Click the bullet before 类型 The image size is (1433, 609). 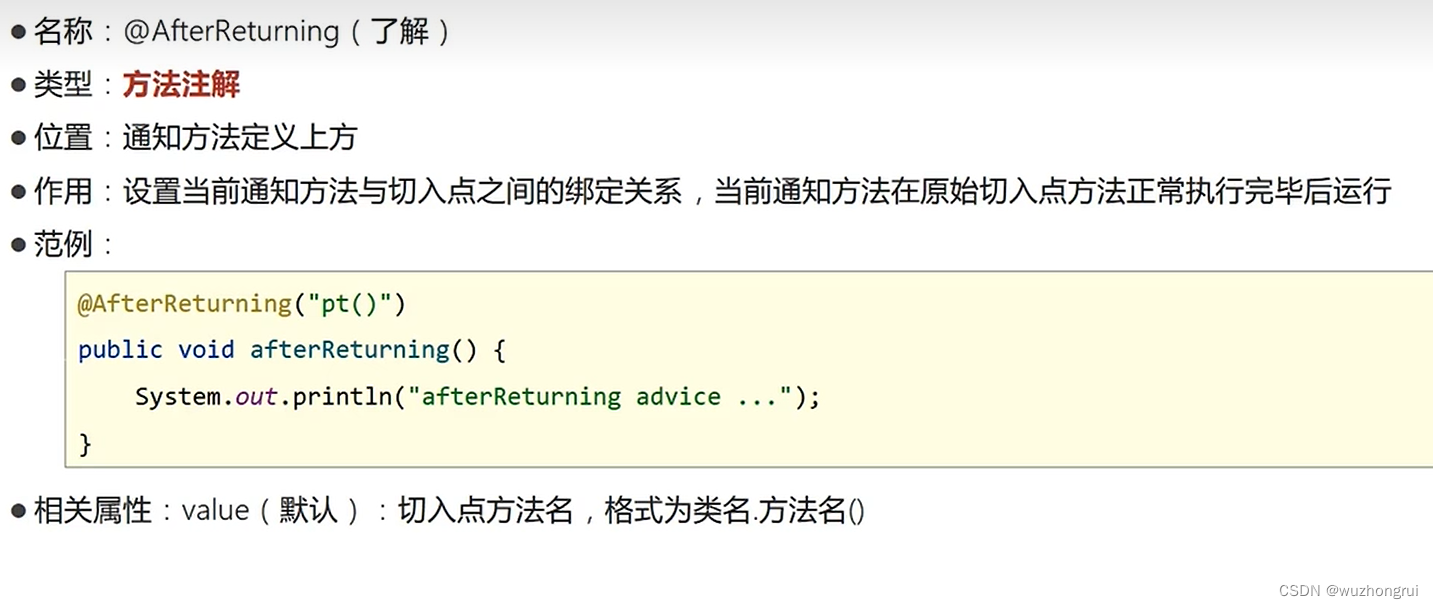coord(18,85)
